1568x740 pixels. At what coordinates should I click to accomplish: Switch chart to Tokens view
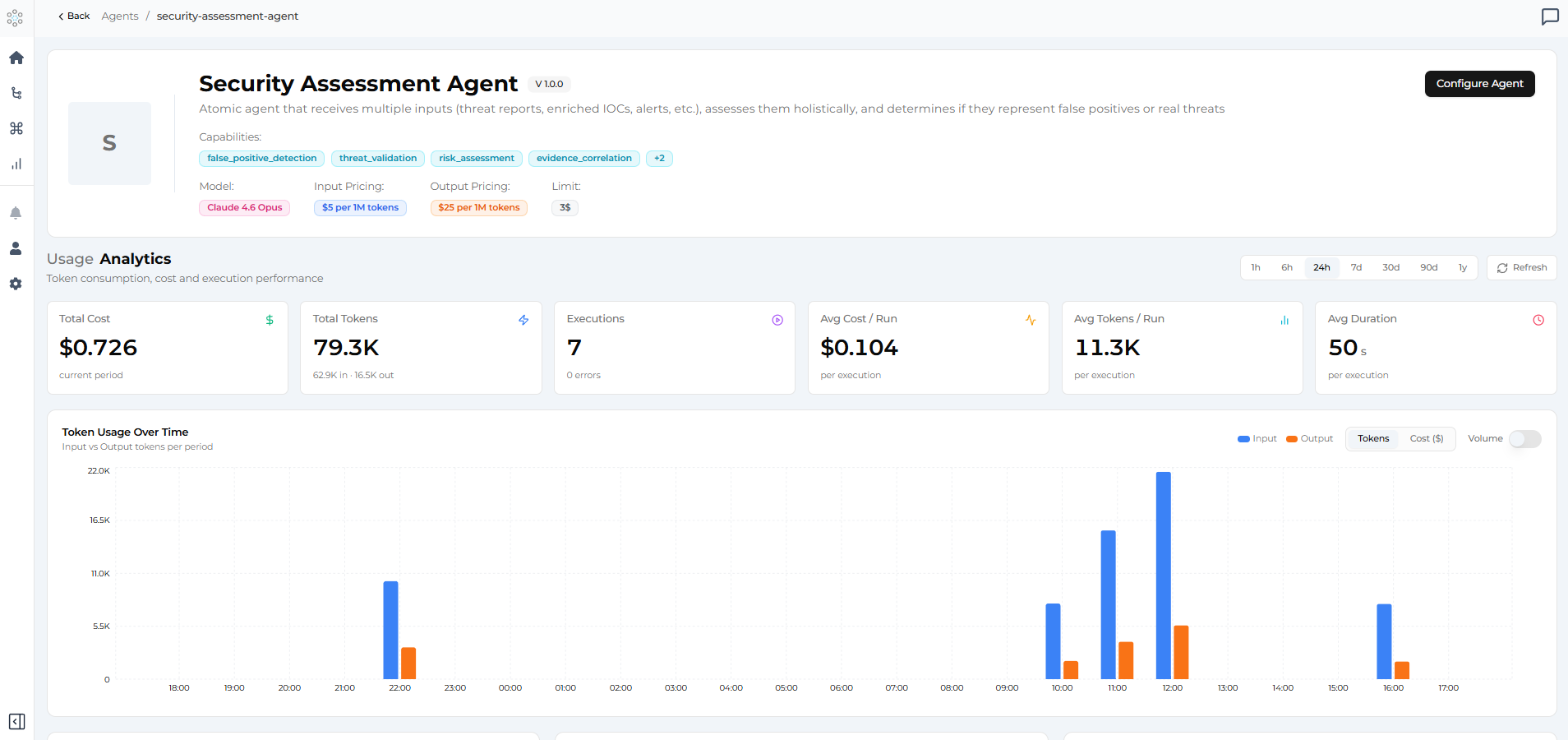[x=1373, y=439]
